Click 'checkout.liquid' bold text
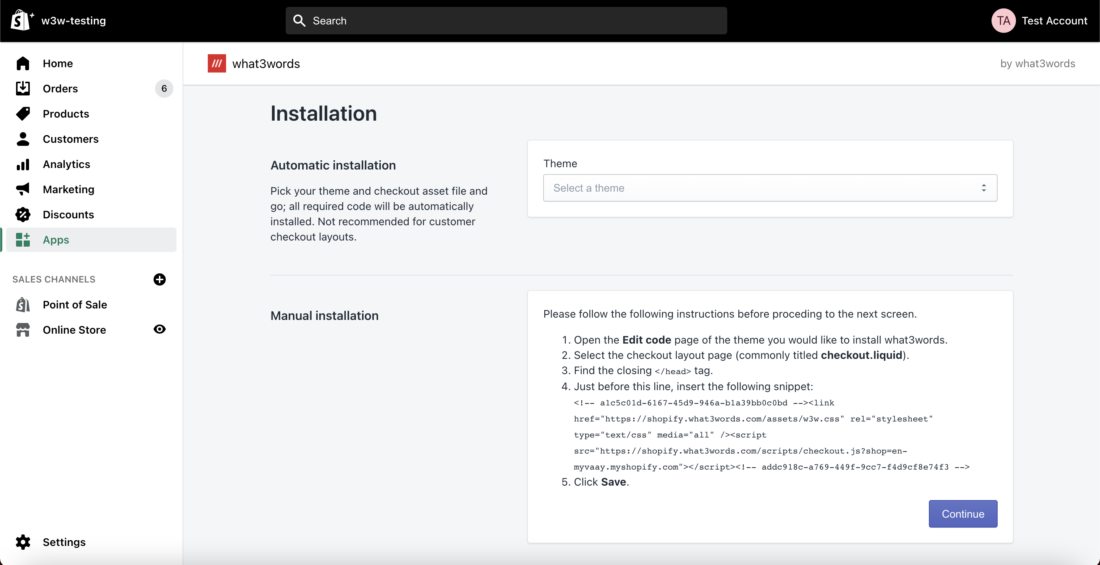 point(861,355)
